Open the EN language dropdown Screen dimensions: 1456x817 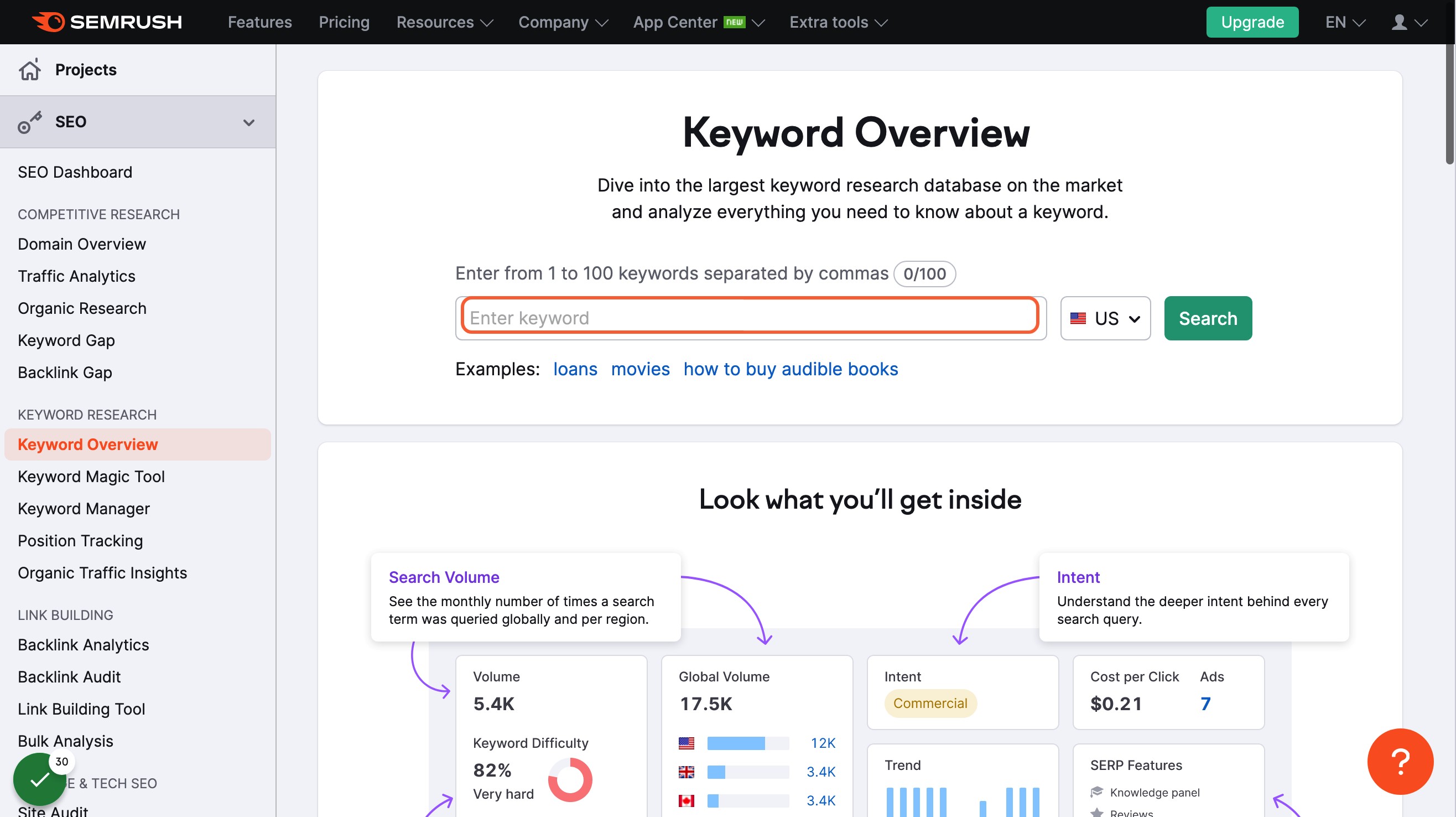point(1345,22)
